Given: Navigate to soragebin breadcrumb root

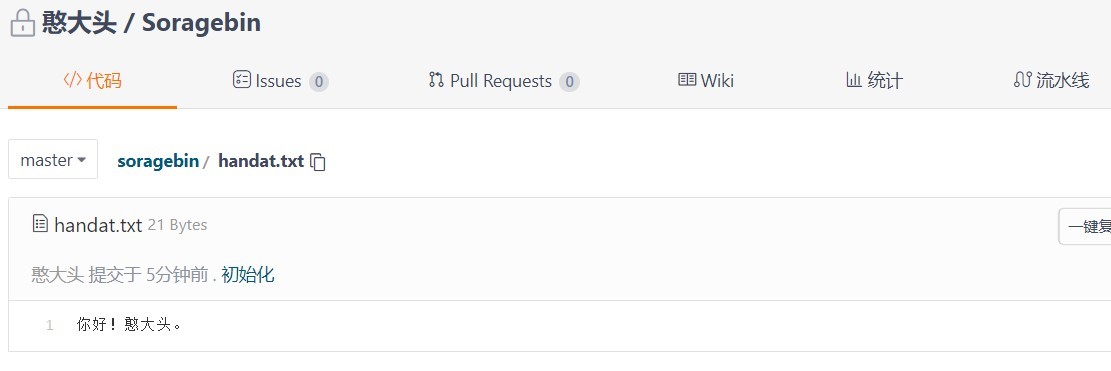Looking at the screenshot, I should 158,161.
